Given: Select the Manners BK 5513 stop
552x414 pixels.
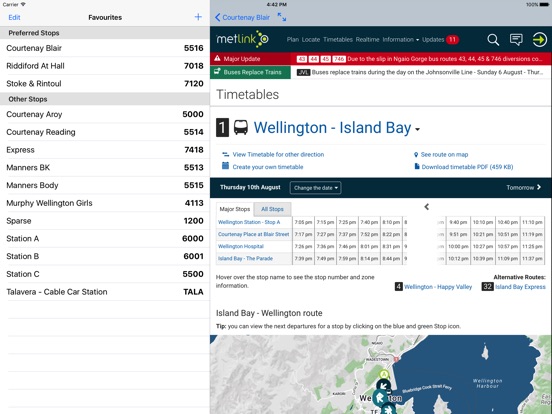Looking at the screenshot, I should [105, 168].
